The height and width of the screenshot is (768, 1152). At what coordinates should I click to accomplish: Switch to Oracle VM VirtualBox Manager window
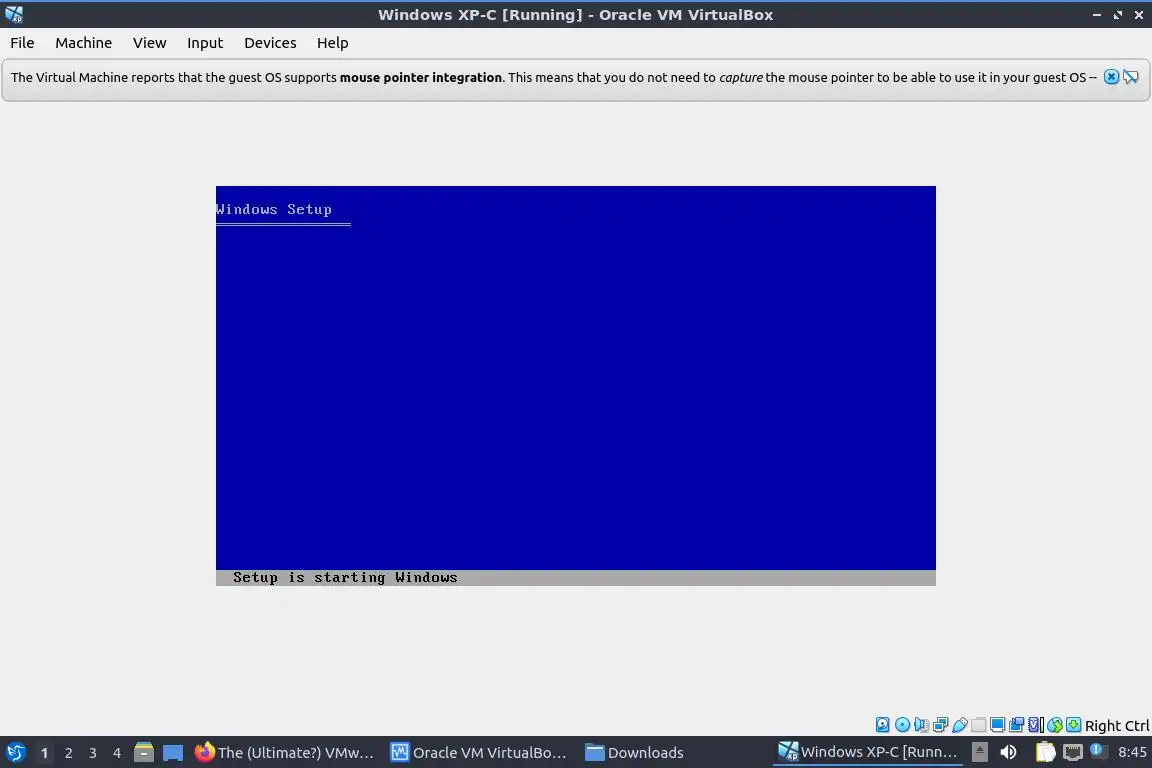pyautogui.click(x=478, y=752)
